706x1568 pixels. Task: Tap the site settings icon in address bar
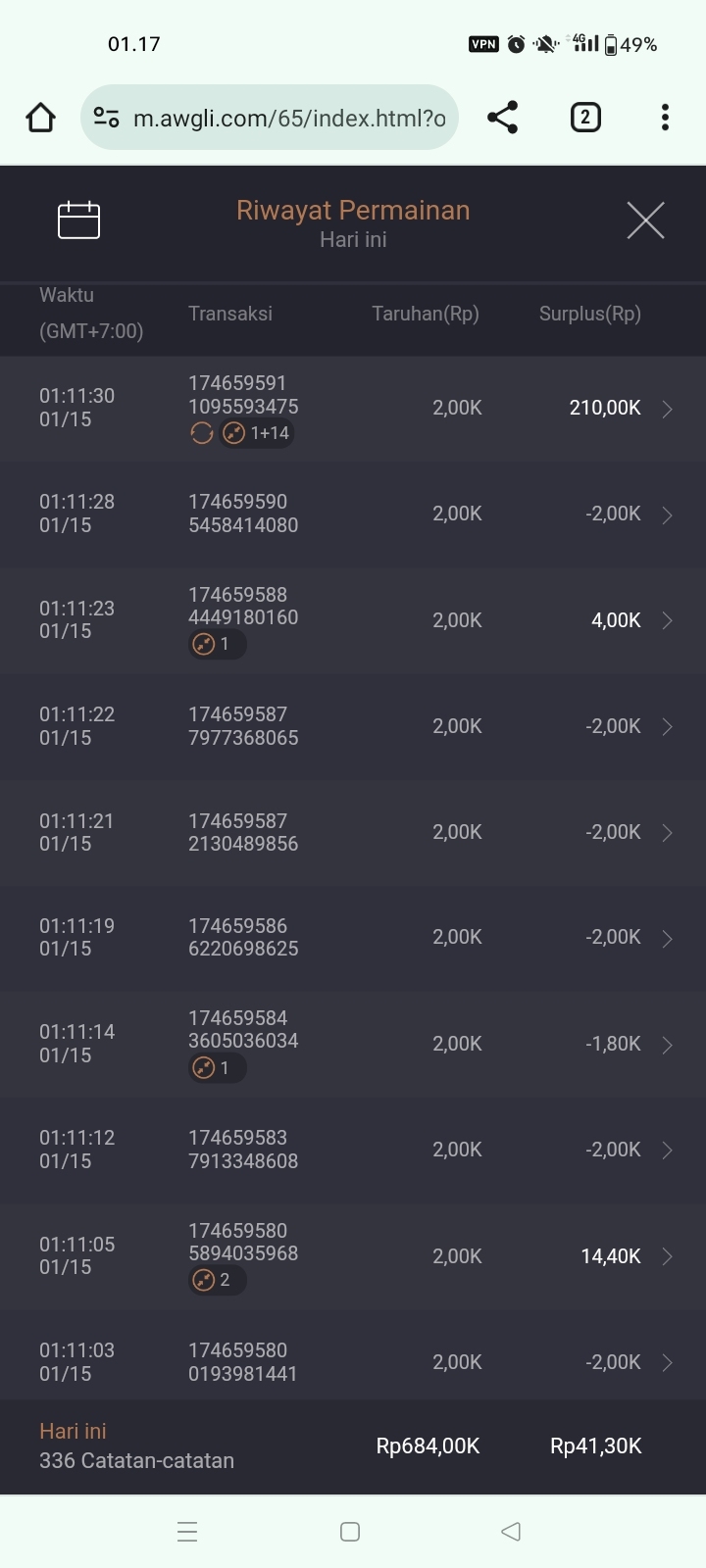tap(106, 118)
